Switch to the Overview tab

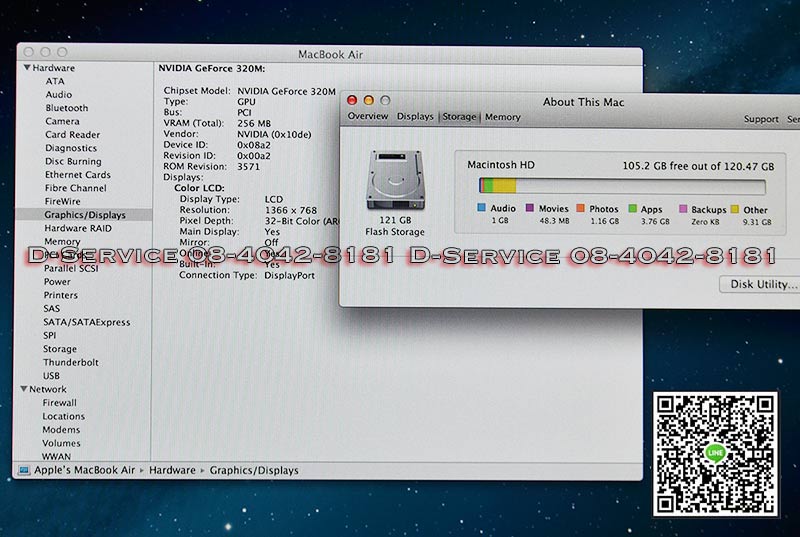(x=367, y=116)
